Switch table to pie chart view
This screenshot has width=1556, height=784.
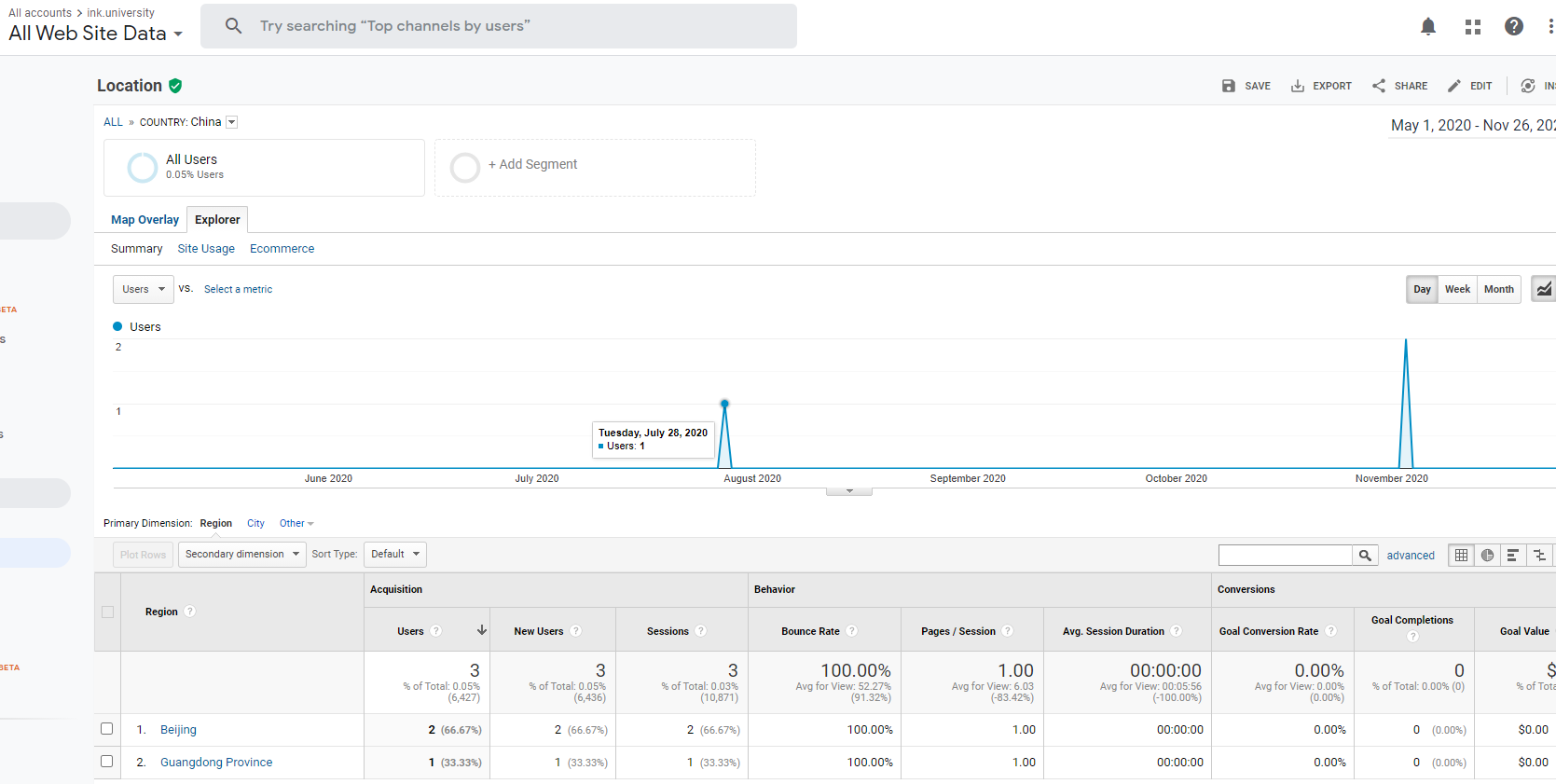pos(1487,555)
